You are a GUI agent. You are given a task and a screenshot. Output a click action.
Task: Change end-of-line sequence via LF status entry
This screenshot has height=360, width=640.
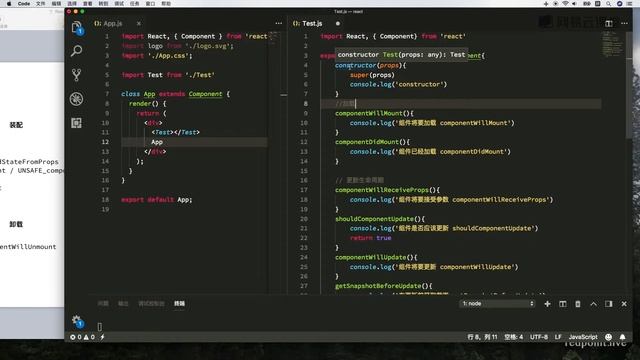click(558, 337)
